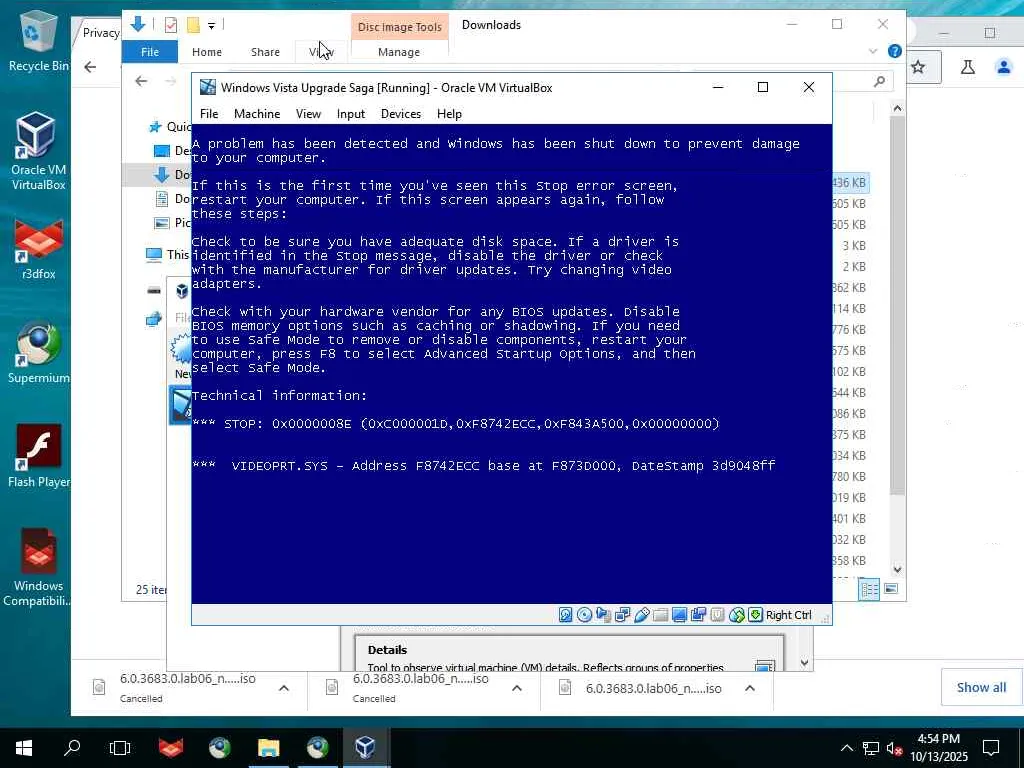This screenshot has width=1024, height=768.
Task: Click the VirtualBox VM window title bar icon
Action: [x=208, y=87]
